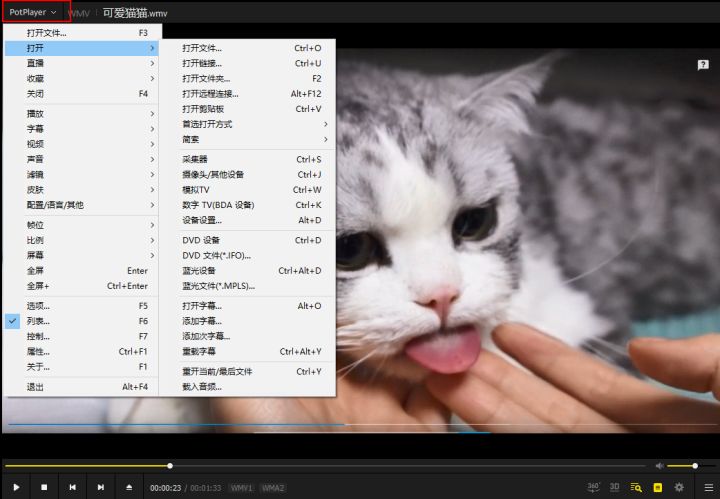Click the 00:00:23 elapsed time display
Viewport: 720px width, 499px height.
coord(165,488)
